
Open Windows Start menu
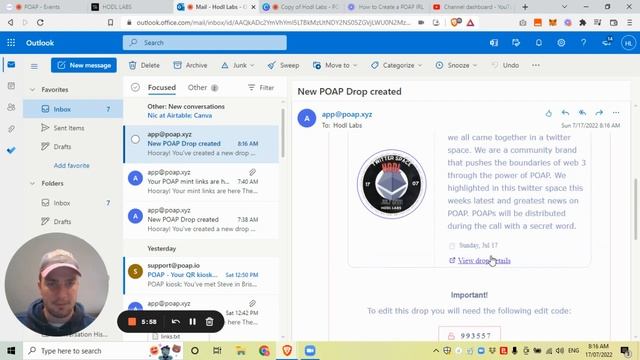[x=11, y=351]
